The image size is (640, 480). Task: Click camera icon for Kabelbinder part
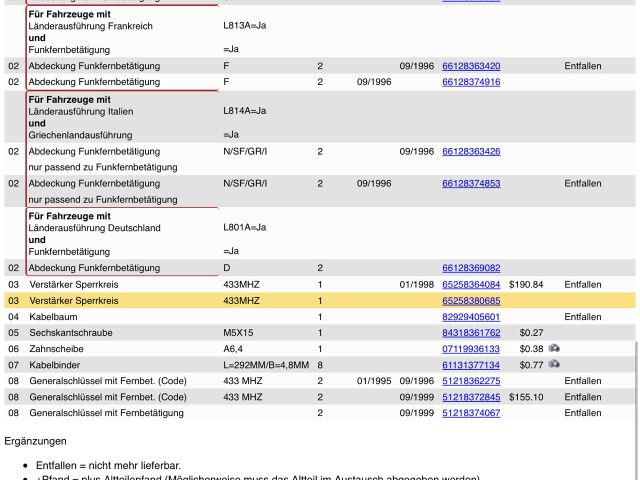coord(554,365)
